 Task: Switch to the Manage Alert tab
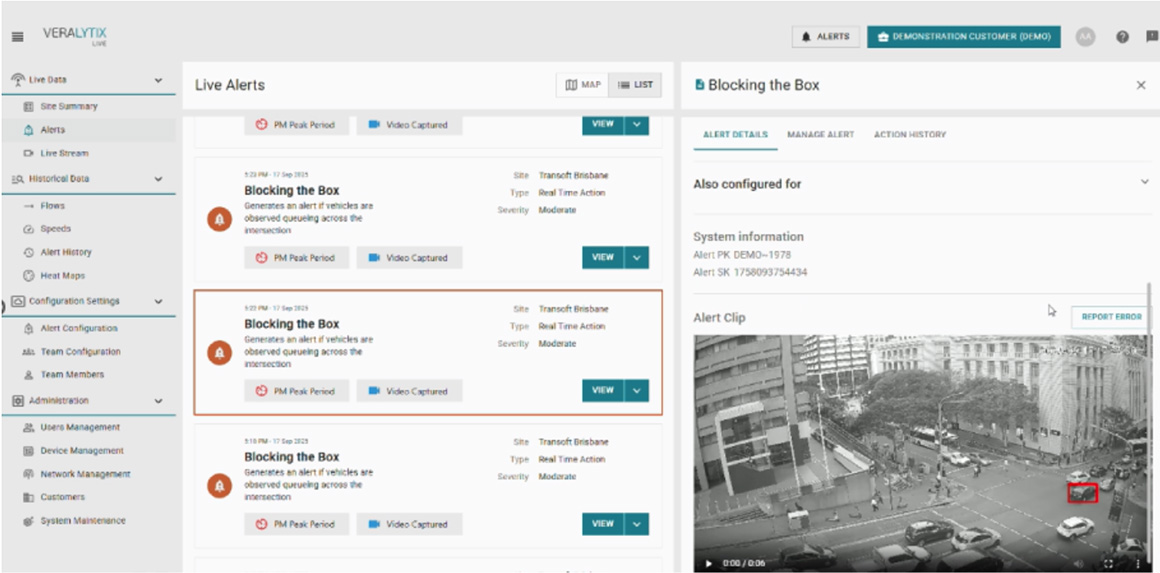[820, 135]
